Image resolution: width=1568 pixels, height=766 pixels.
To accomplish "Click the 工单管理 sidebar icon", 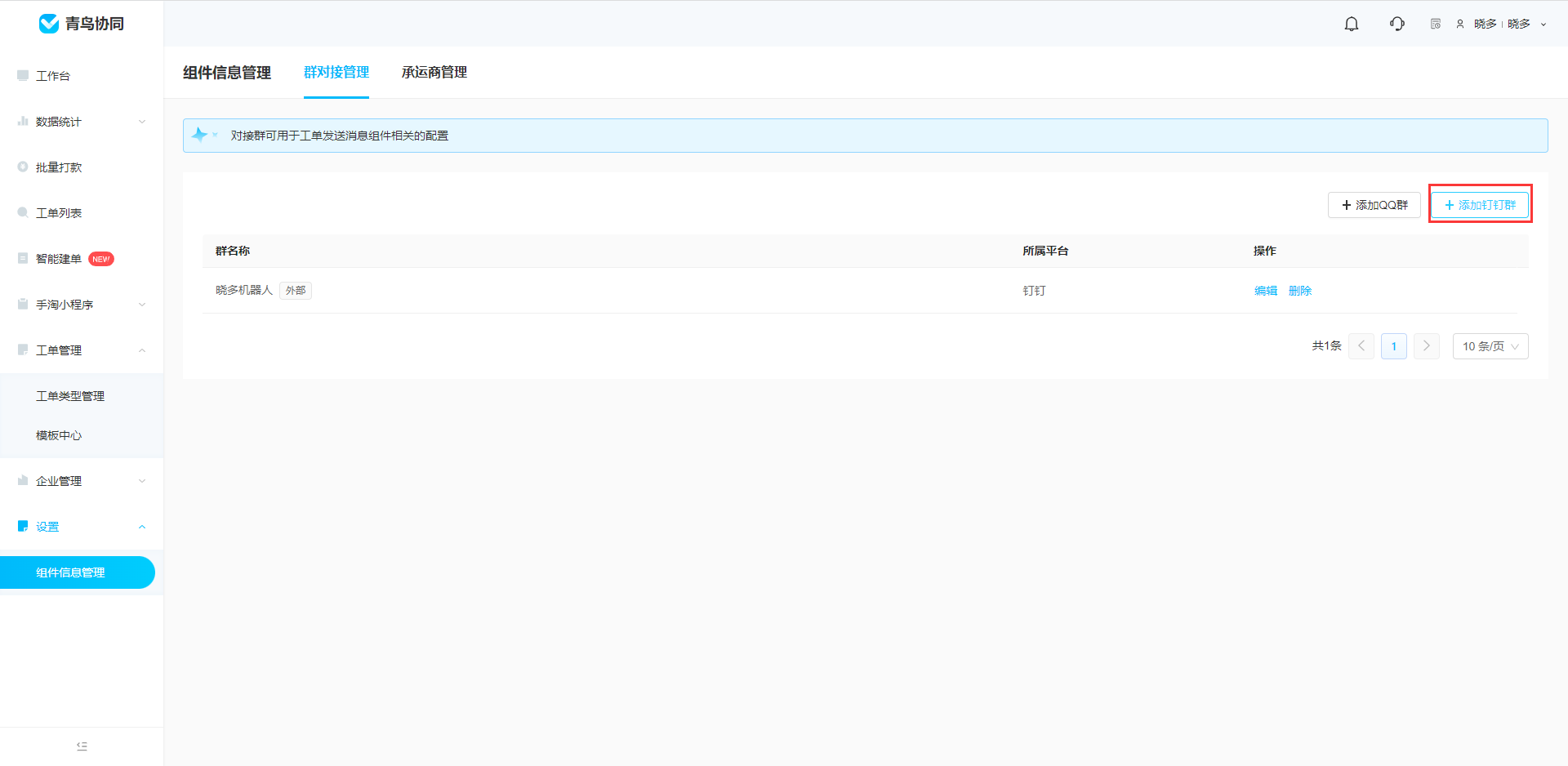I will 23,350.
